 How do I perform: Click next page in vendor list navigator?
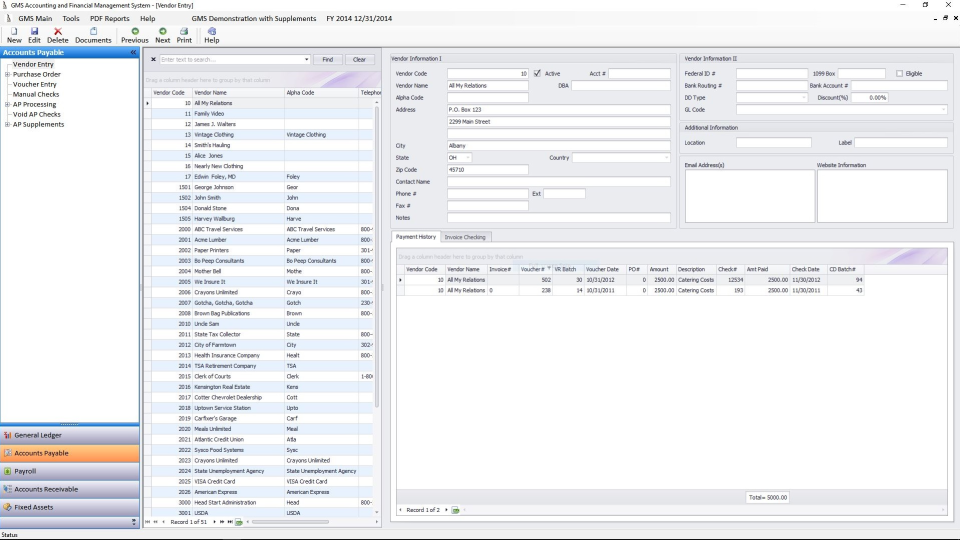pyautogui.click(x=222, y=522)
